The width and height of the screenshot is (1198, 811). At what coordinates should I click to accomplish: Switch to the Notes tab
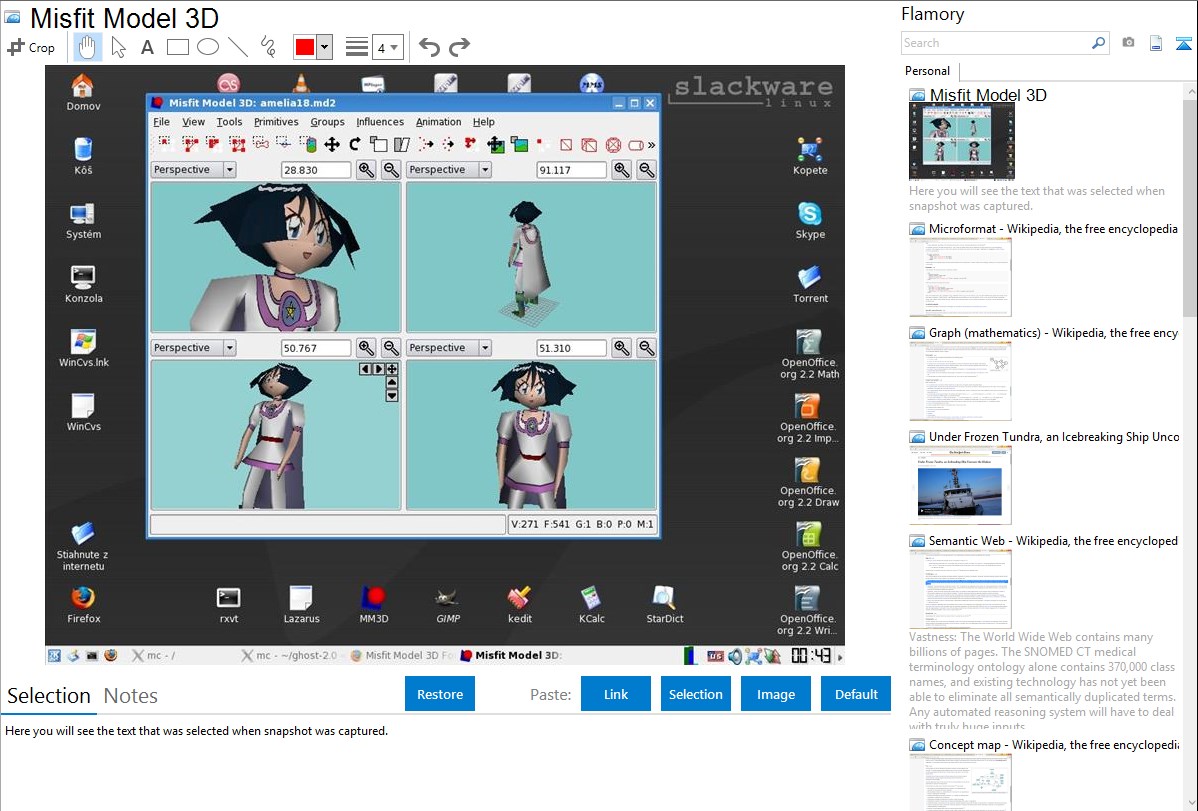click(x=131, y=696)
